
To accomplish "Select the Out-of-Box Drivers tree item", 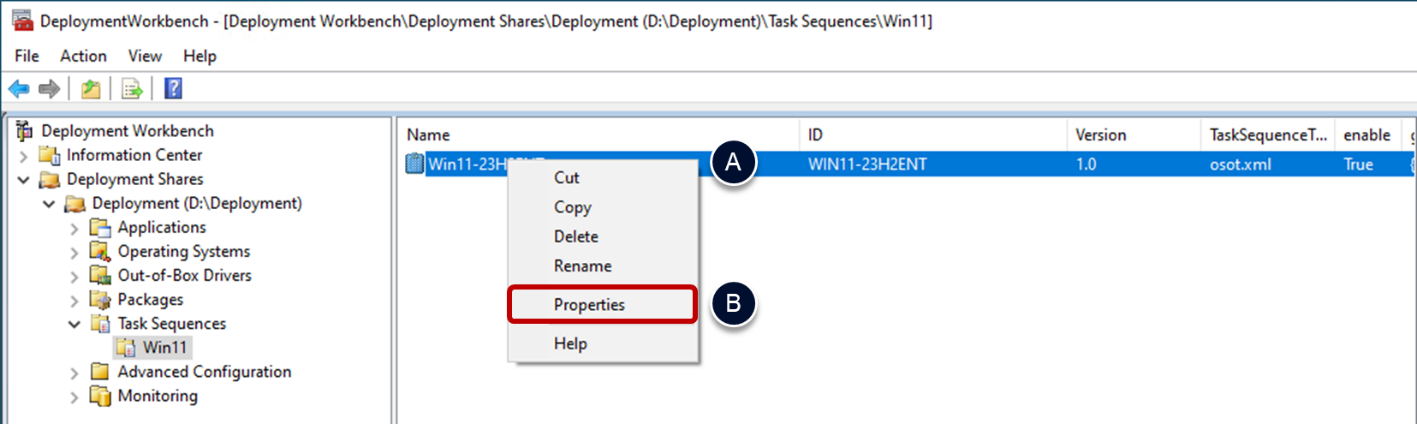I will (x=184, y=276).
